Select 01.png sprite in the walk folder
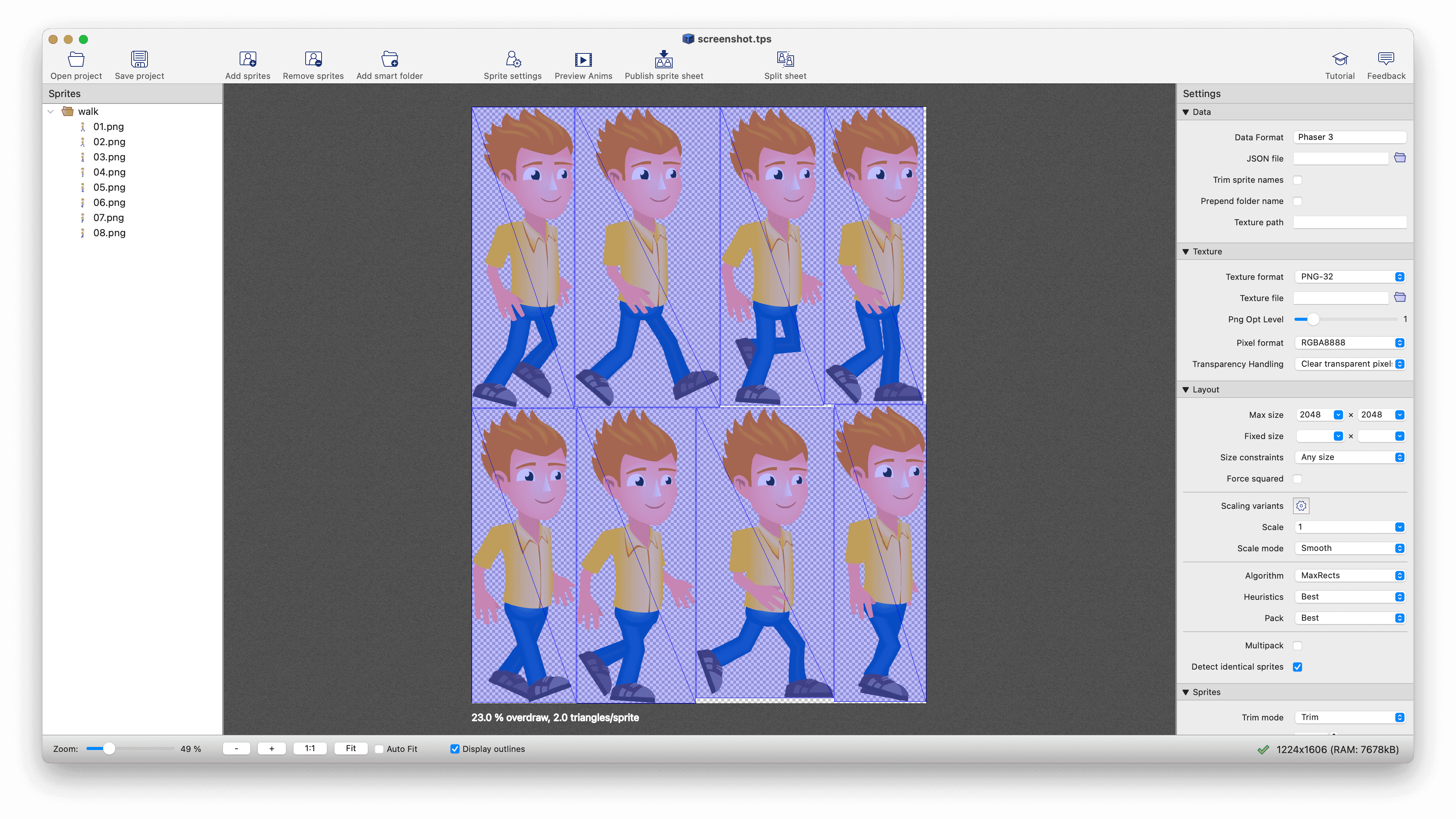 tap(108, 126)
